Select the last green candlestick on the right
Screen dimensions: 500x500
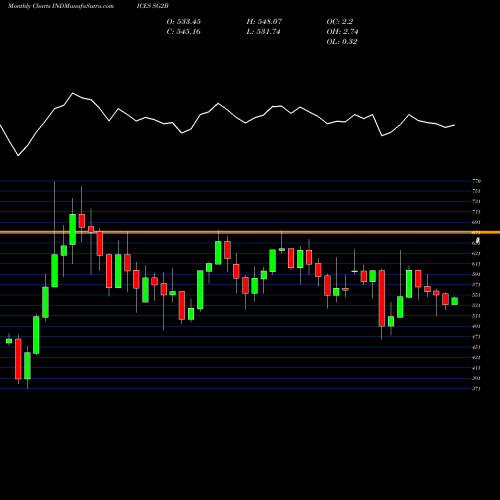[455, 301]
